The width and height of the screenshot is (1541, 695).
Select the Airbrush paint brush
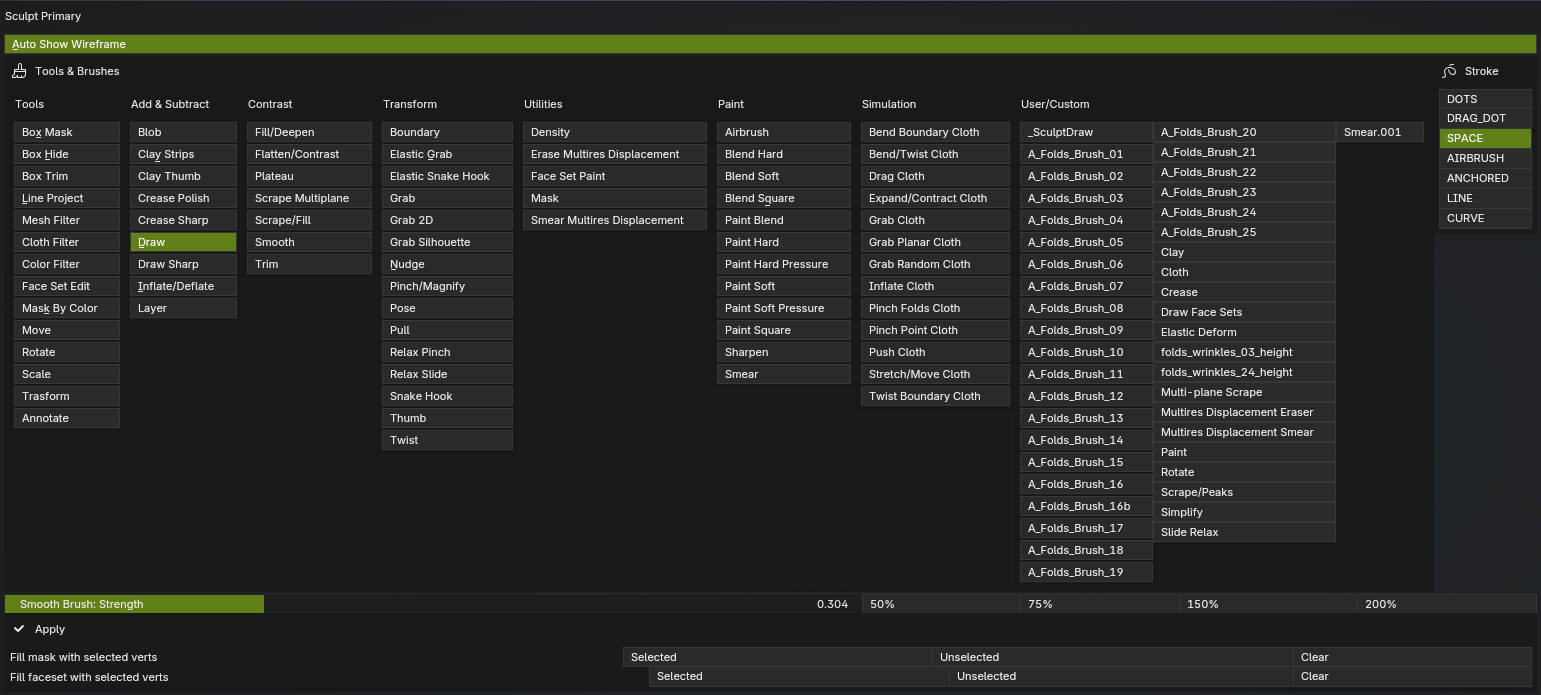pos(784,132)
